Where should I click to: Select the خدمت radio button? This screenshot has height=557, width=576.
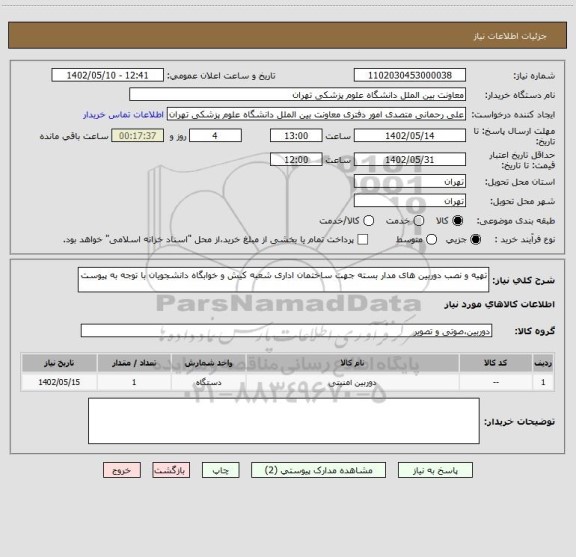tap(419, 220)
